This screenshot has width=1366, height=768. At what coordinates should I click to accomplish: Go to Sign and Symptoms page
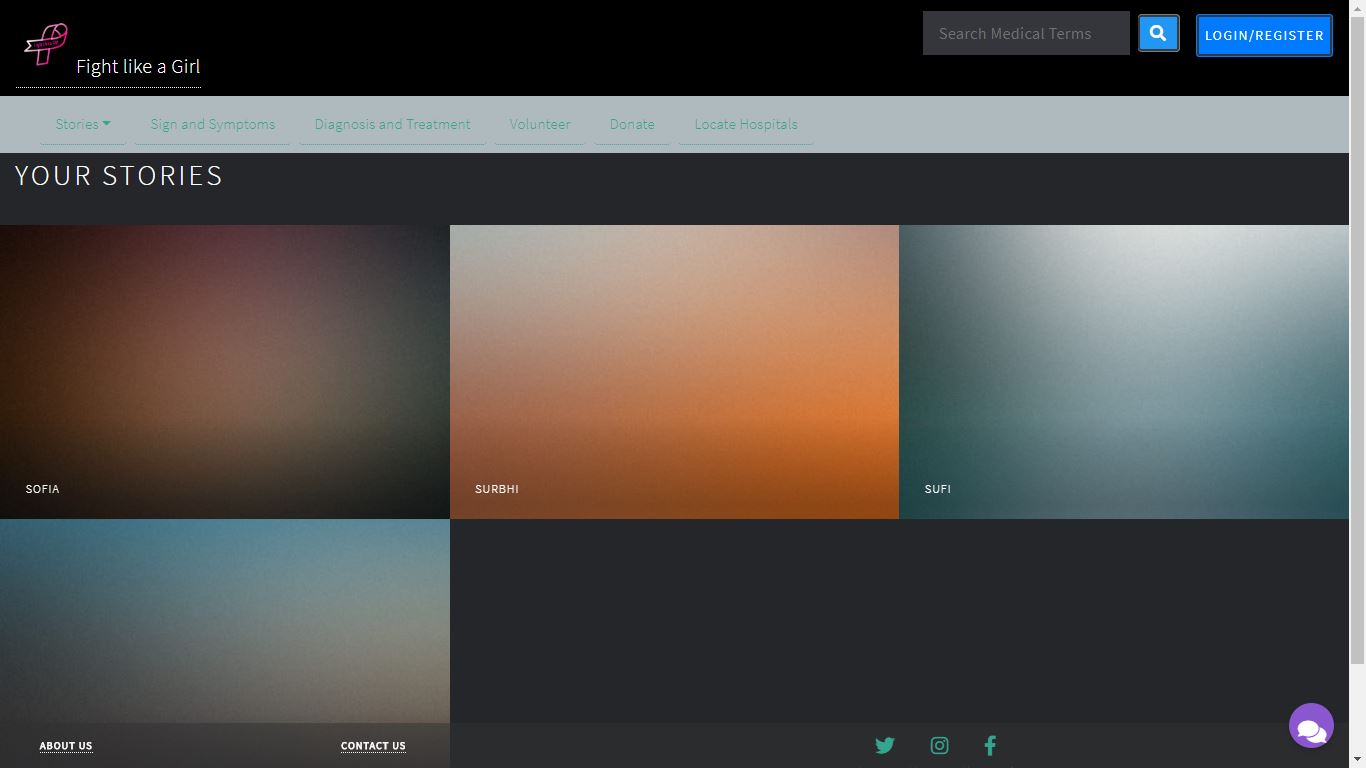click(x=213, y=124)
